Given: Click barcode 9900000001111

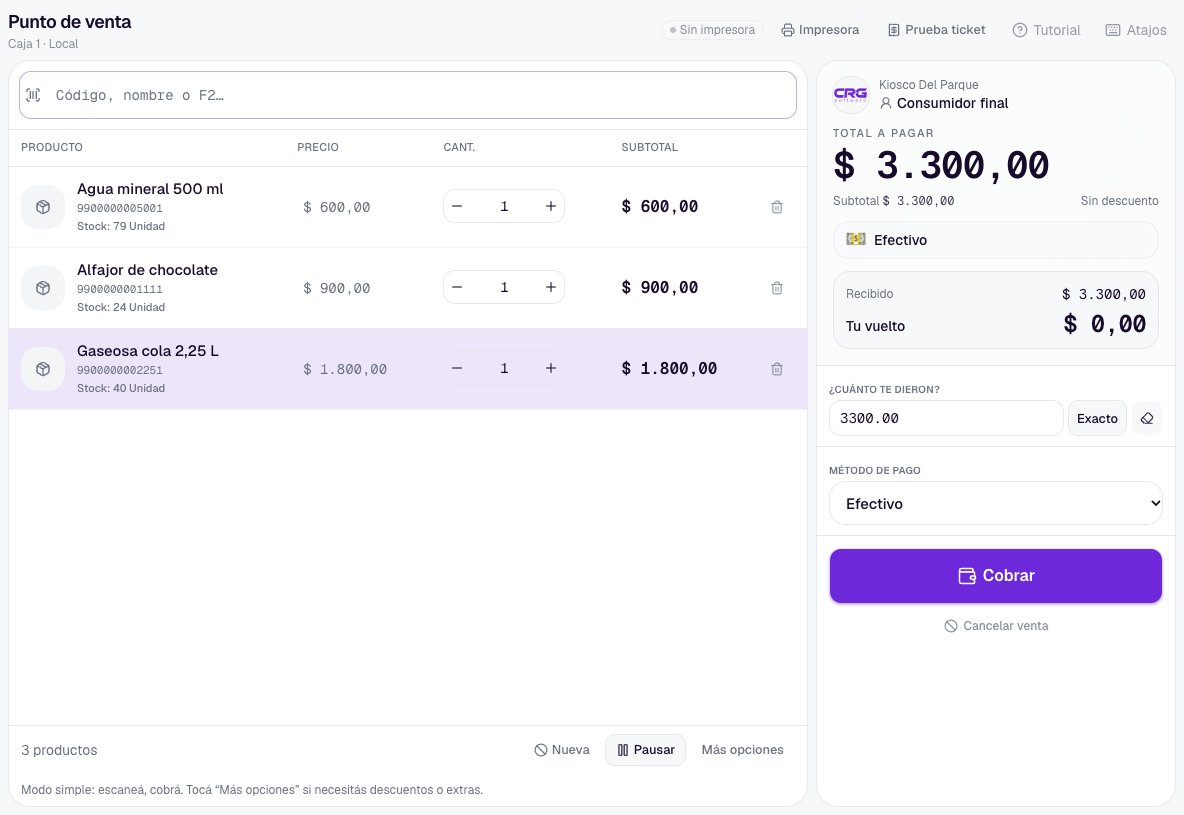Looking at the screenshot, I should [120, 289].
